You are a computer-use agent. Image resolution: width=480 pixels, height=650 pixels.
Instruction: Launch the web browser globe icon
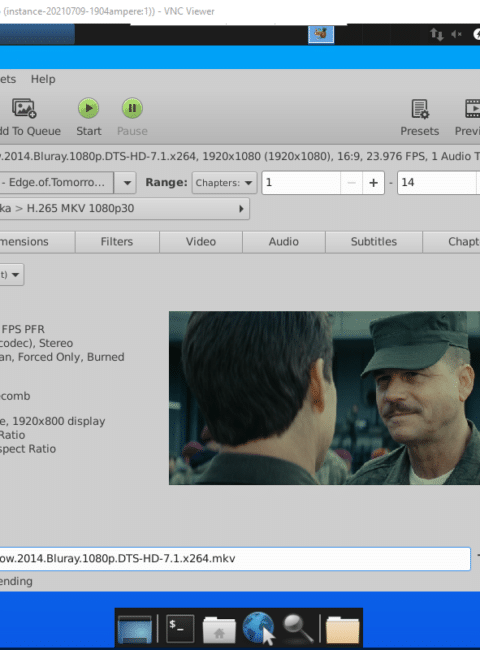pyautogui.click(x=258, y=628)
